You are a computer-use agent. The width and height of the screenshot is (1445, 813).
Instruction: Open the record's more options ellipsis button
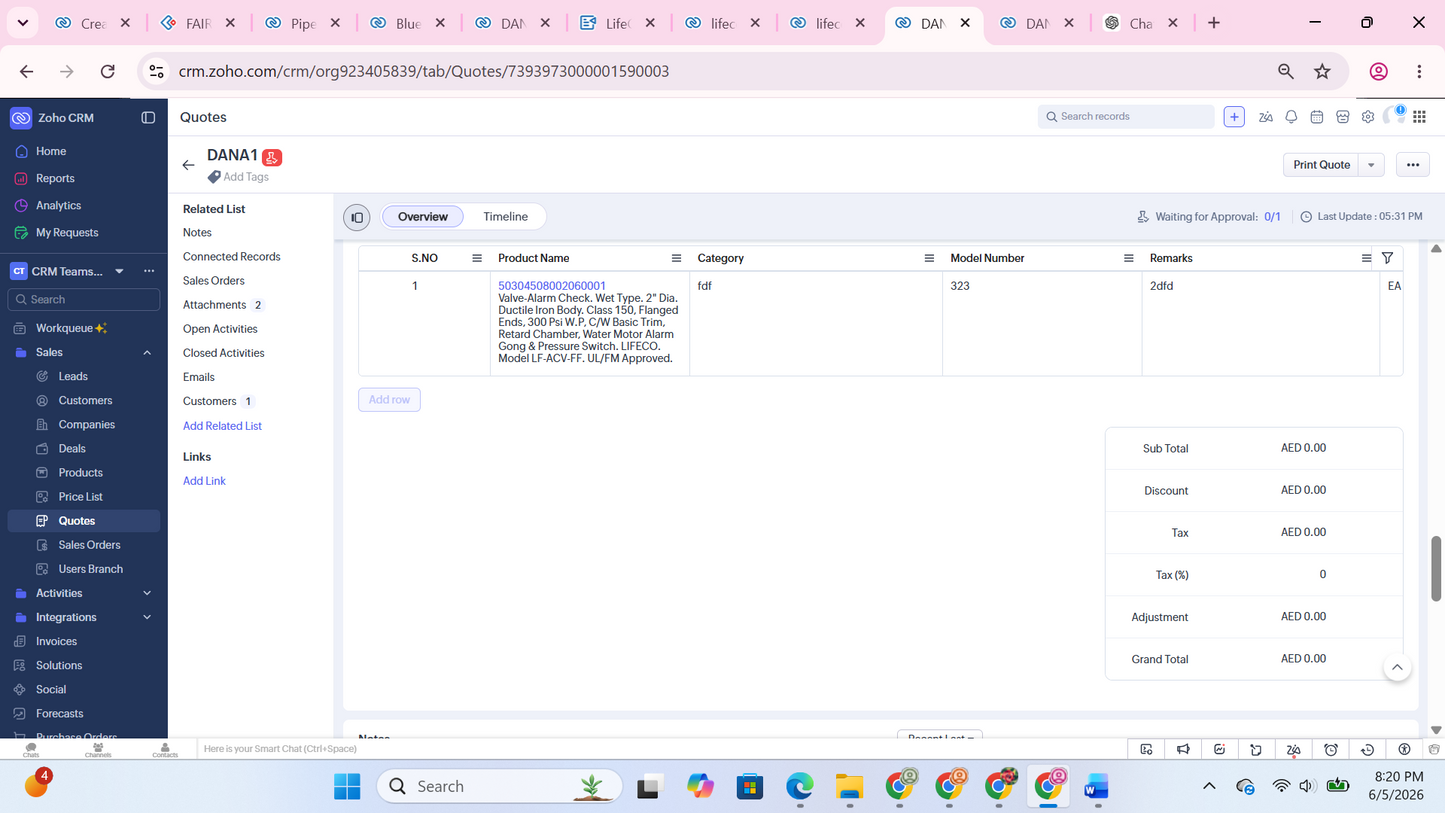click(x=1413, y=165)
